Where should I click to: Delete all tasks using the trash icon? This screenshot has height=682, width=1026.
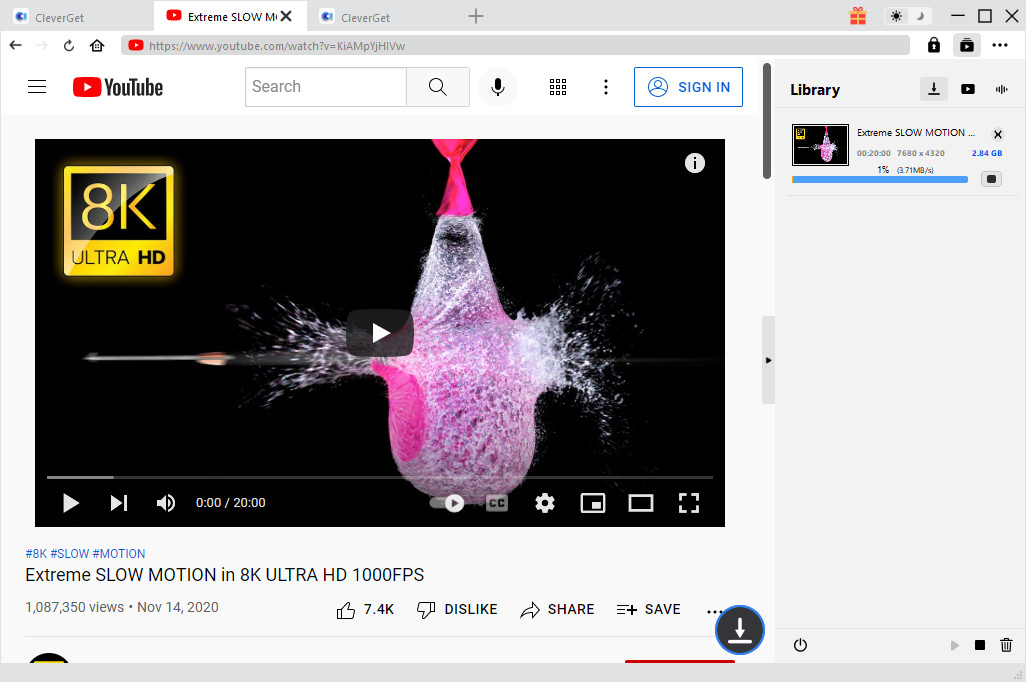1006,645
